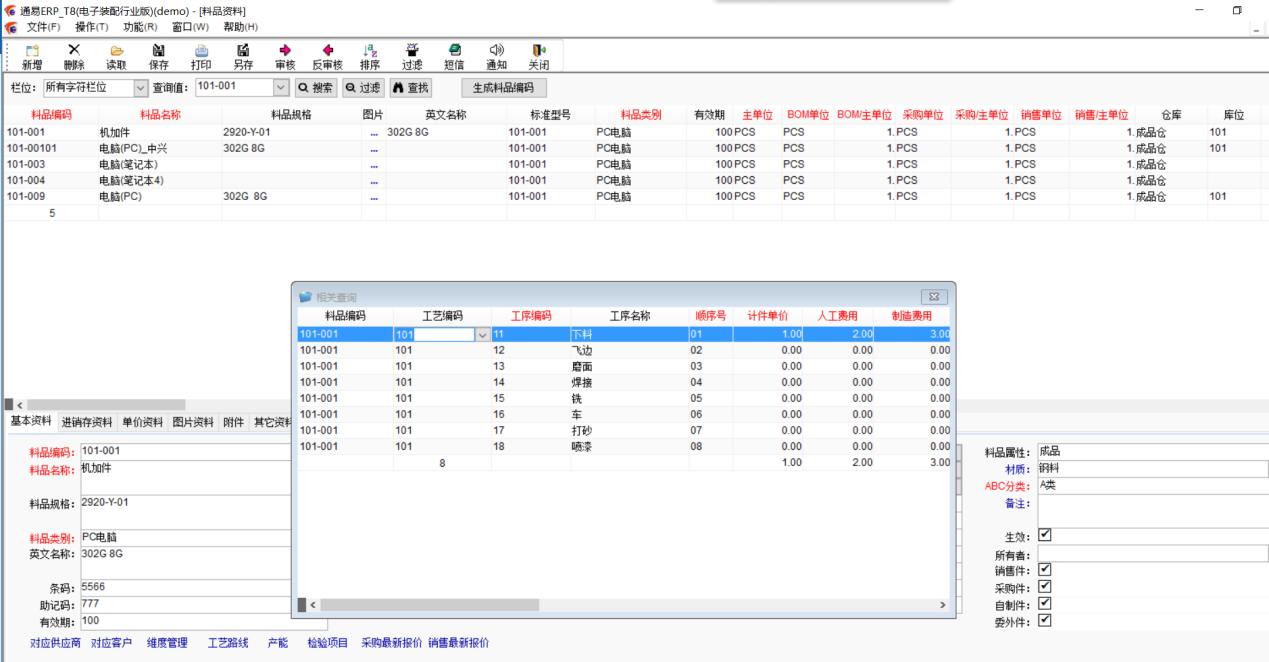Click the 搜索 search button
Screen dimensions: 1269x662
pos(315,88)
